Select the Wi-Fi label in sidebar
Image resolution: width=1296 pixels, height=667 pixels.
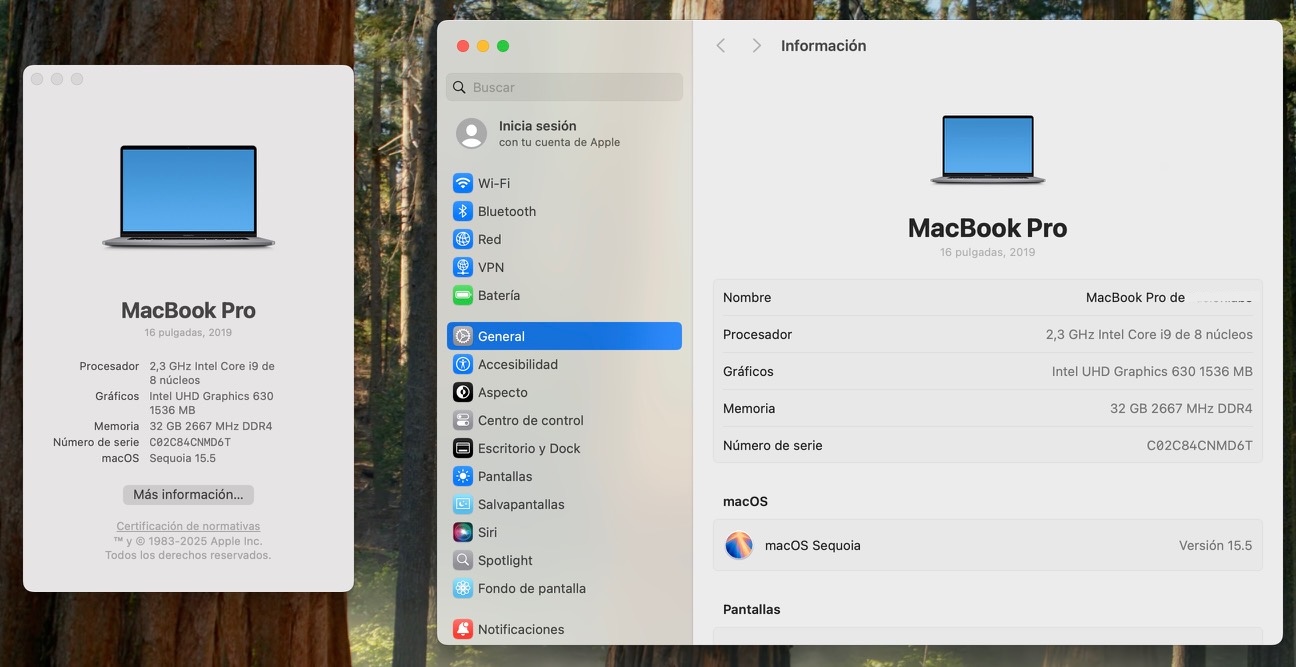coord(494,183)
